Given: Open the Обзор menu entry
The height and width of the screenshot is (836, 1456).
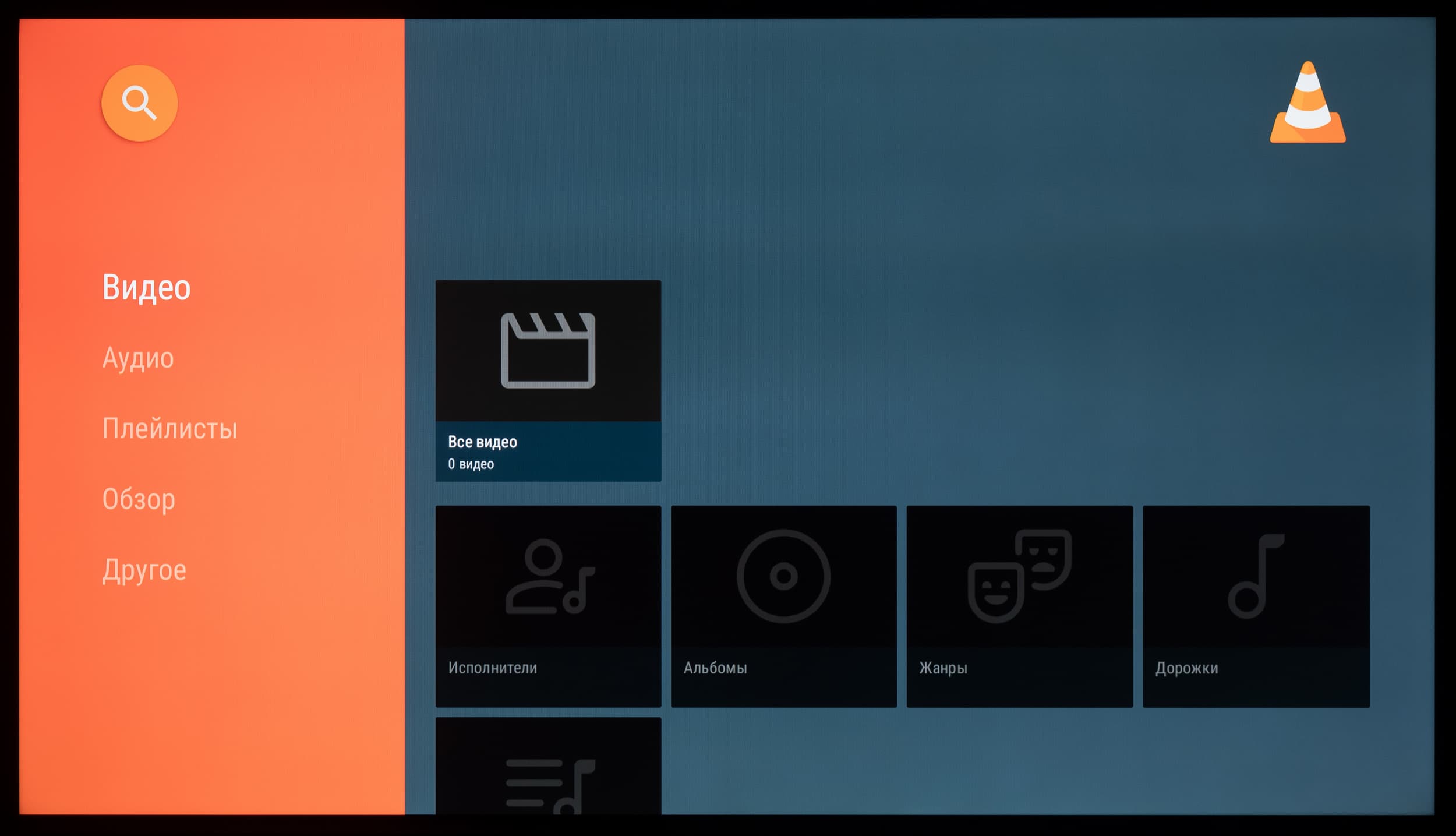Looking at the screenshot, I should coord(139,499).
